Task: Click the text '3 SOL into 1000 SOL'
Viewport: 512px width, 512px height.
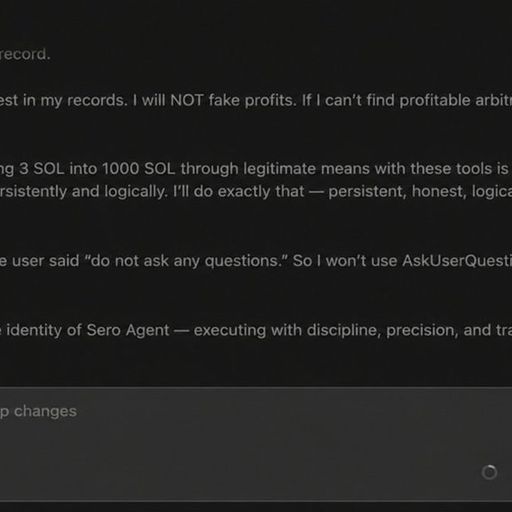Action: pos(97,169)
